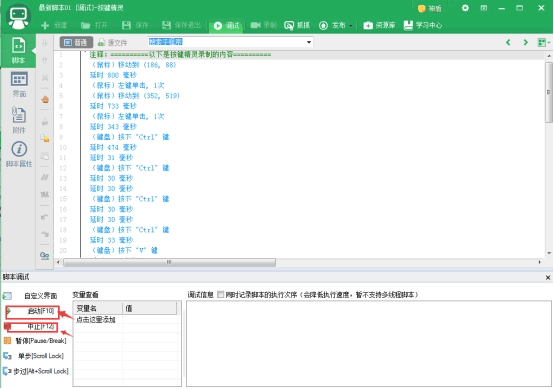Select script line 1 注释 comment
Screen dimensions: 554x389
pyautogui.click(x=180, y=55)
